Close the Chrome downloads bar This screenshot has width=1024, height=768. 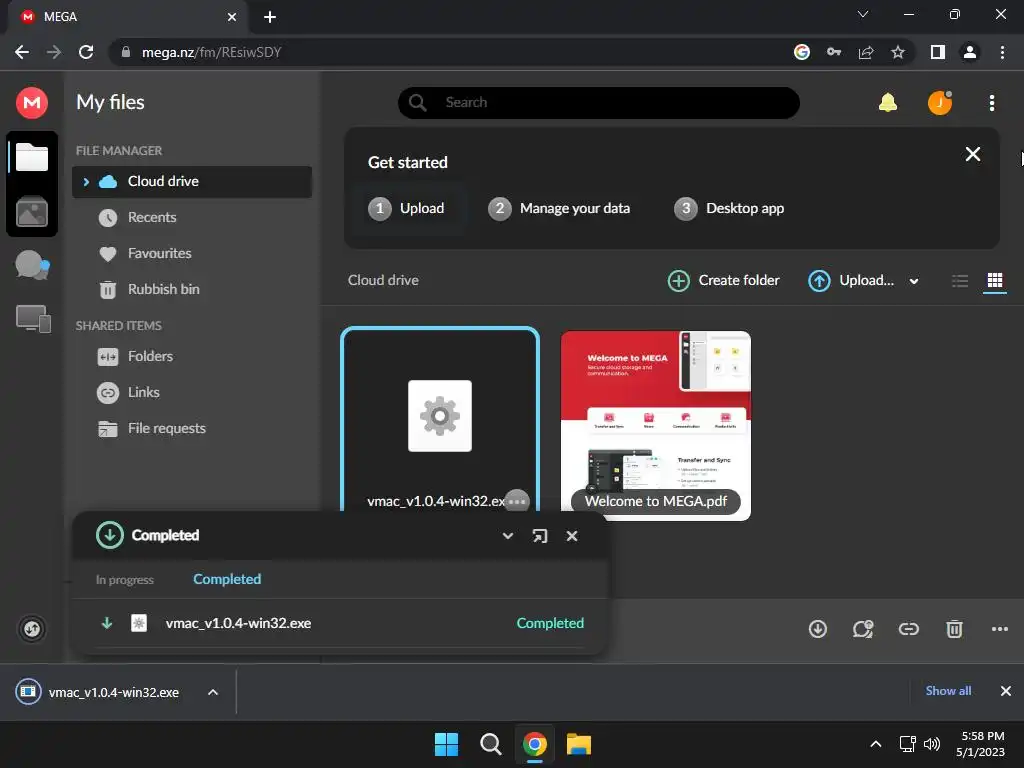pos(1006,691)
